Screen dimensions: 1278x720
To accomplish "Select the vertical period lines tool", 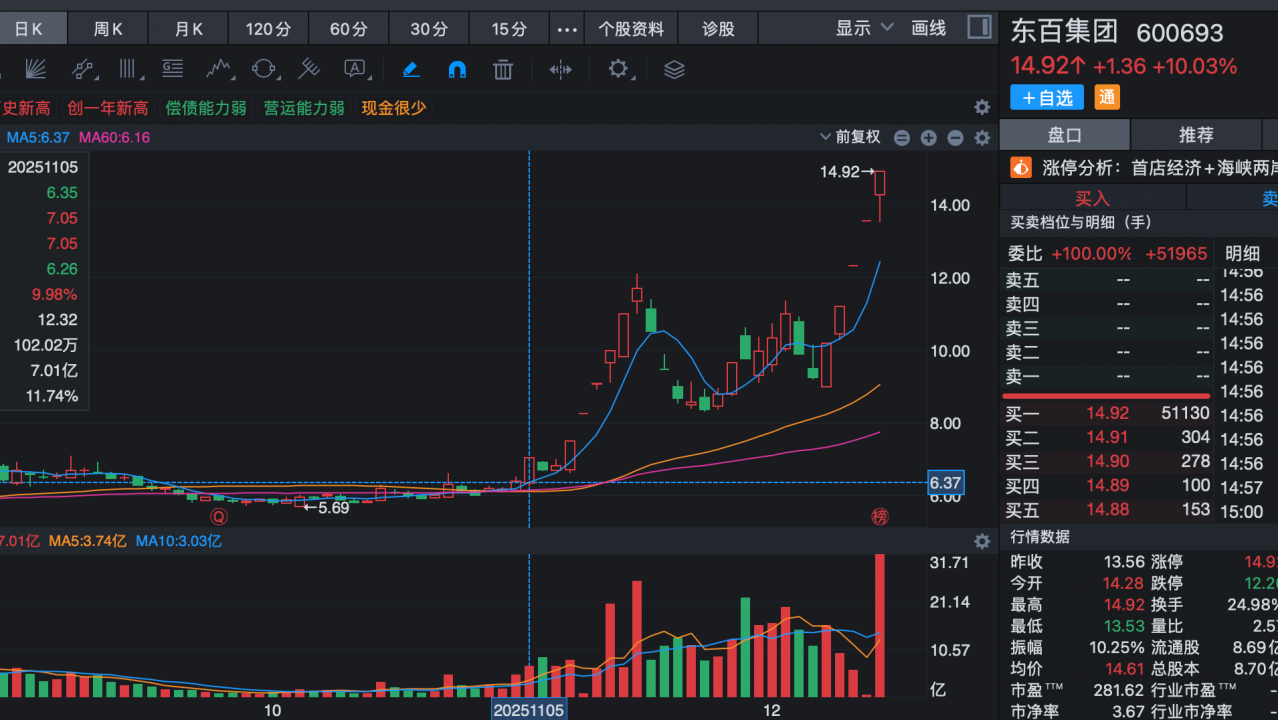I will click(x=128, y=69).
